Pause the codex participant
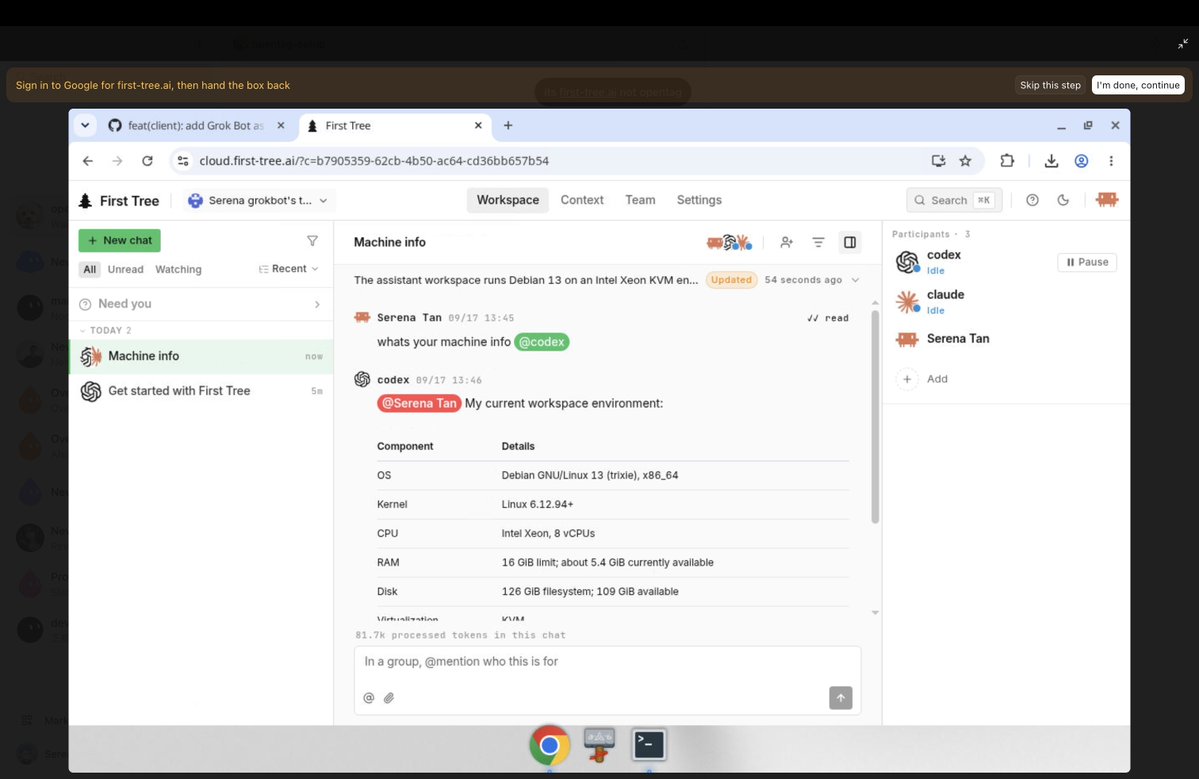1199x779 pixels. point(1087,262)
